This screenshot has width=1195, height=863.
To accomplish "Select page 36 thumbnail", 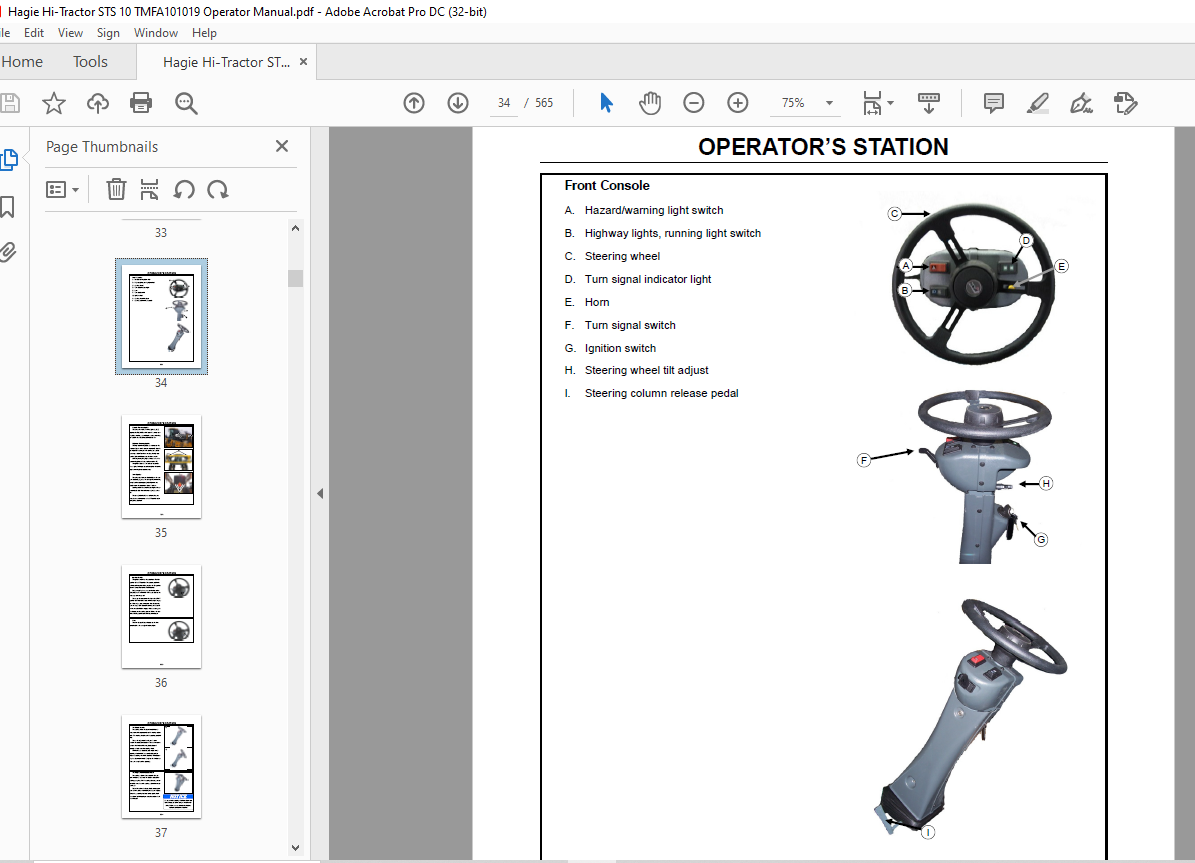I will pyautogui.click(x=162, y=617).
